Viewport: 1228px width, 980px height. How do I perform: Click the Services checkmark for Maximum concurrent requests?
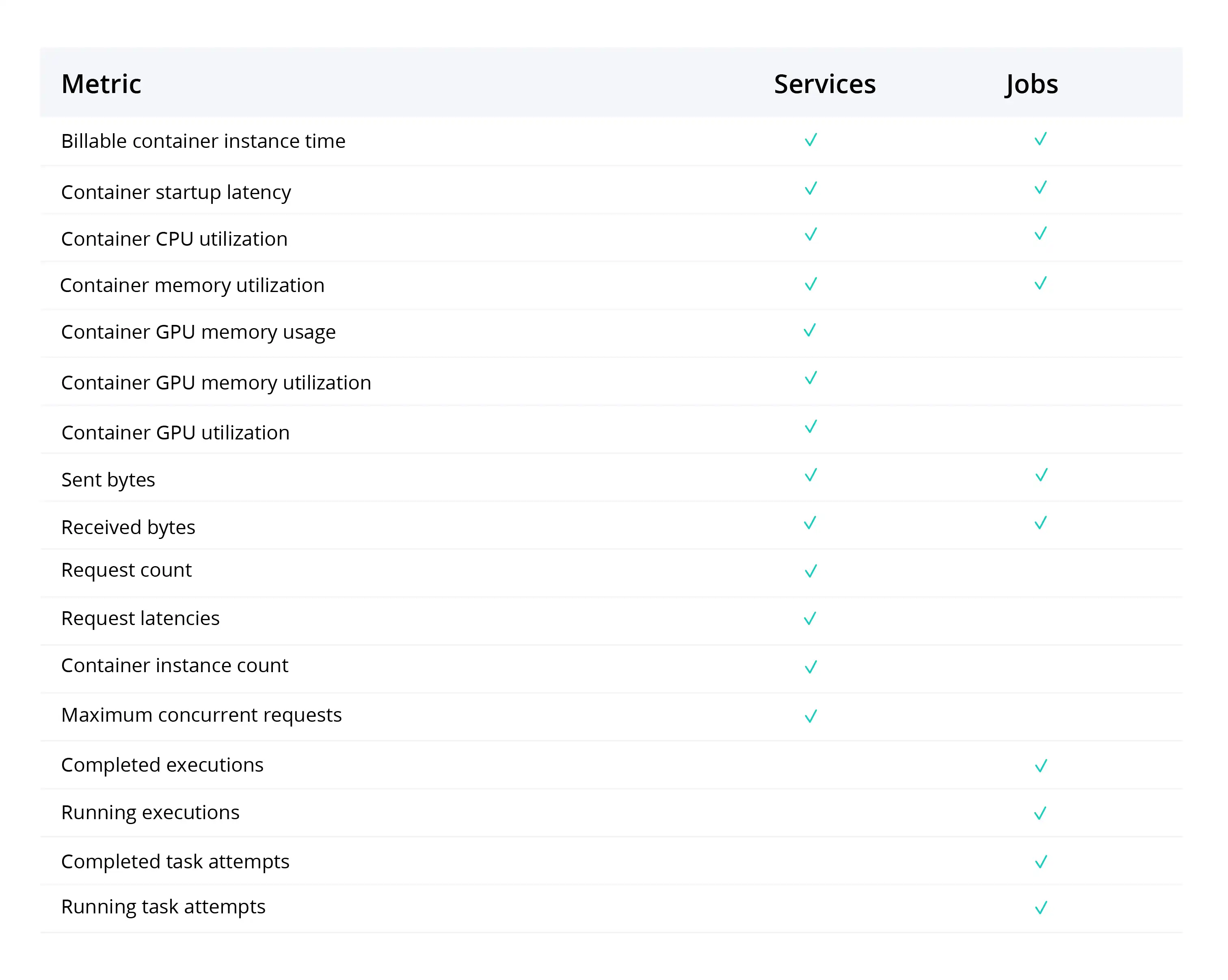(811, 716)
